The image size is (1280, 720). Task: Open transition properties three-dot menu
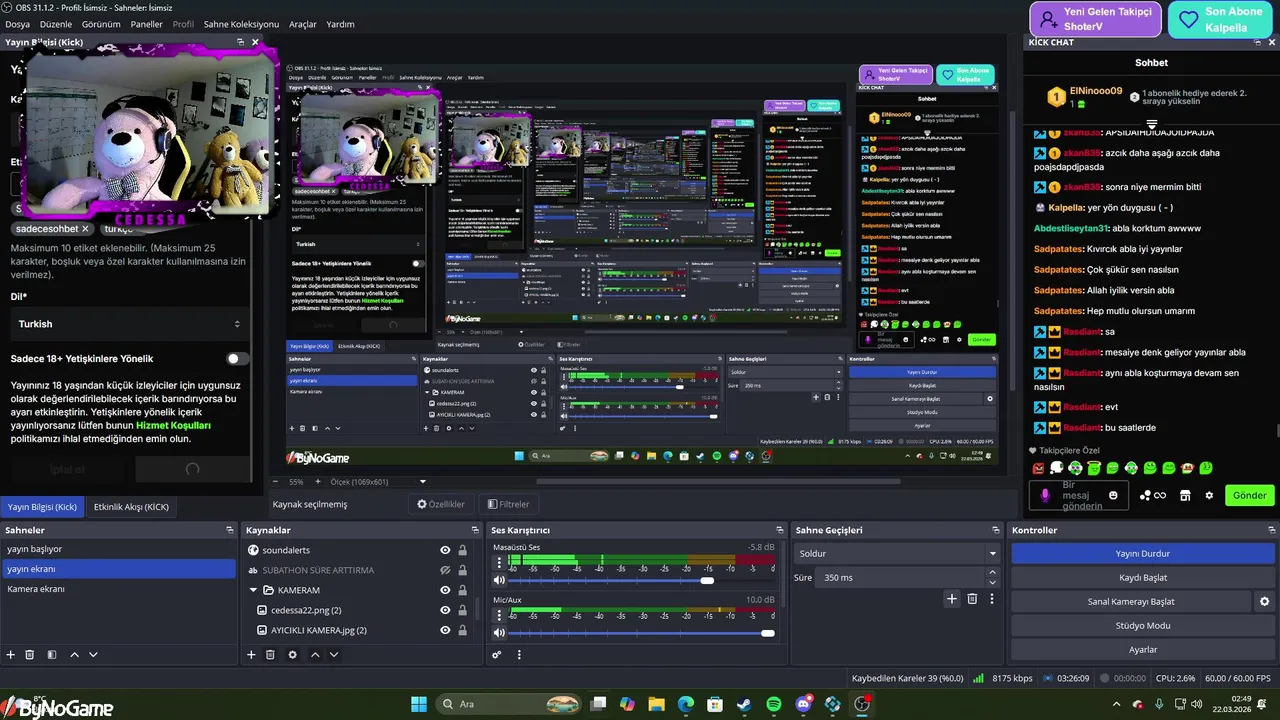point(992,598)
